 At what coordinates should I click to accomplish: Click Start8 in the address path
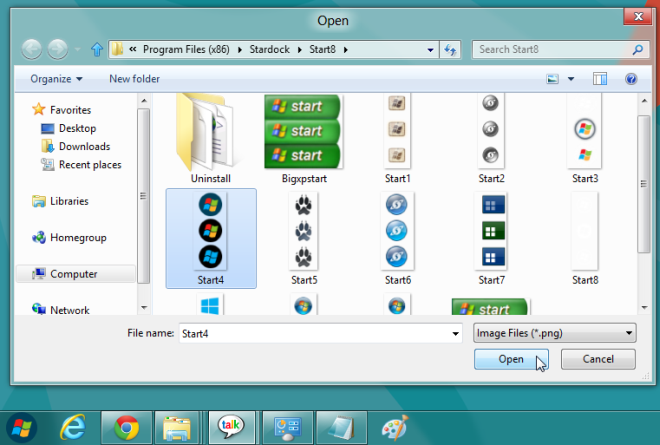[x=322, y=50]
